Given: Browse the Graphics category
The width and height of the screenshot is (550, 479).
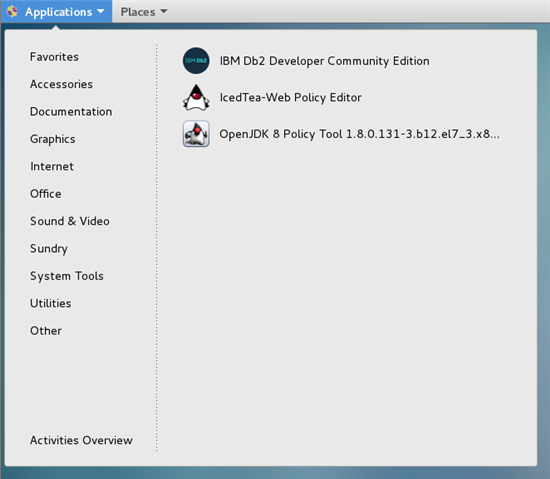Looking at the screenshot, I should click(53, 139).
